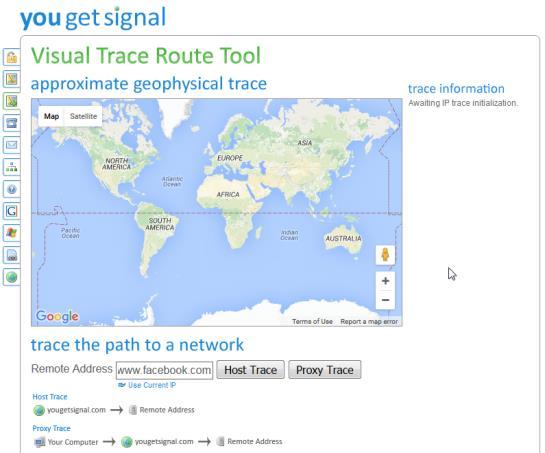Image resolution: width=545 pixels, height=453 pixels.
Task: Open the blue printer-like sidebar icon
Action: 11,123
